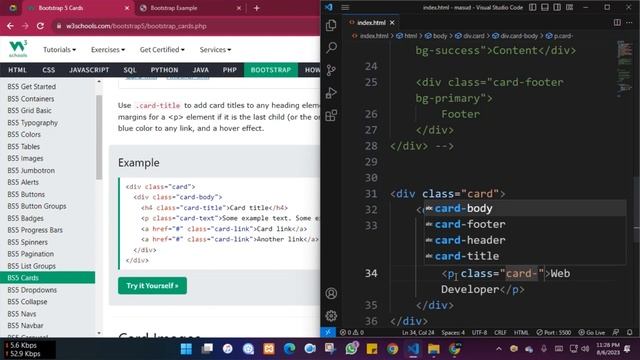Open the Accounts menu in VS Code
Image resolution: width=640 pixels, height=360 pixels.
coord(331,293)
